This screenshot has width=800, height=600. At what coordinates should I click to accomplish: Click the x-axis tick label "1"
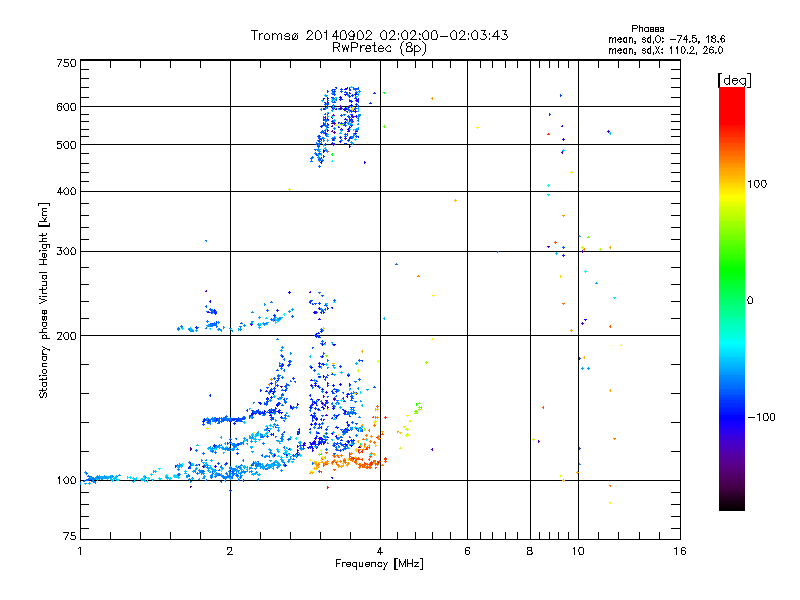point(80,551)
